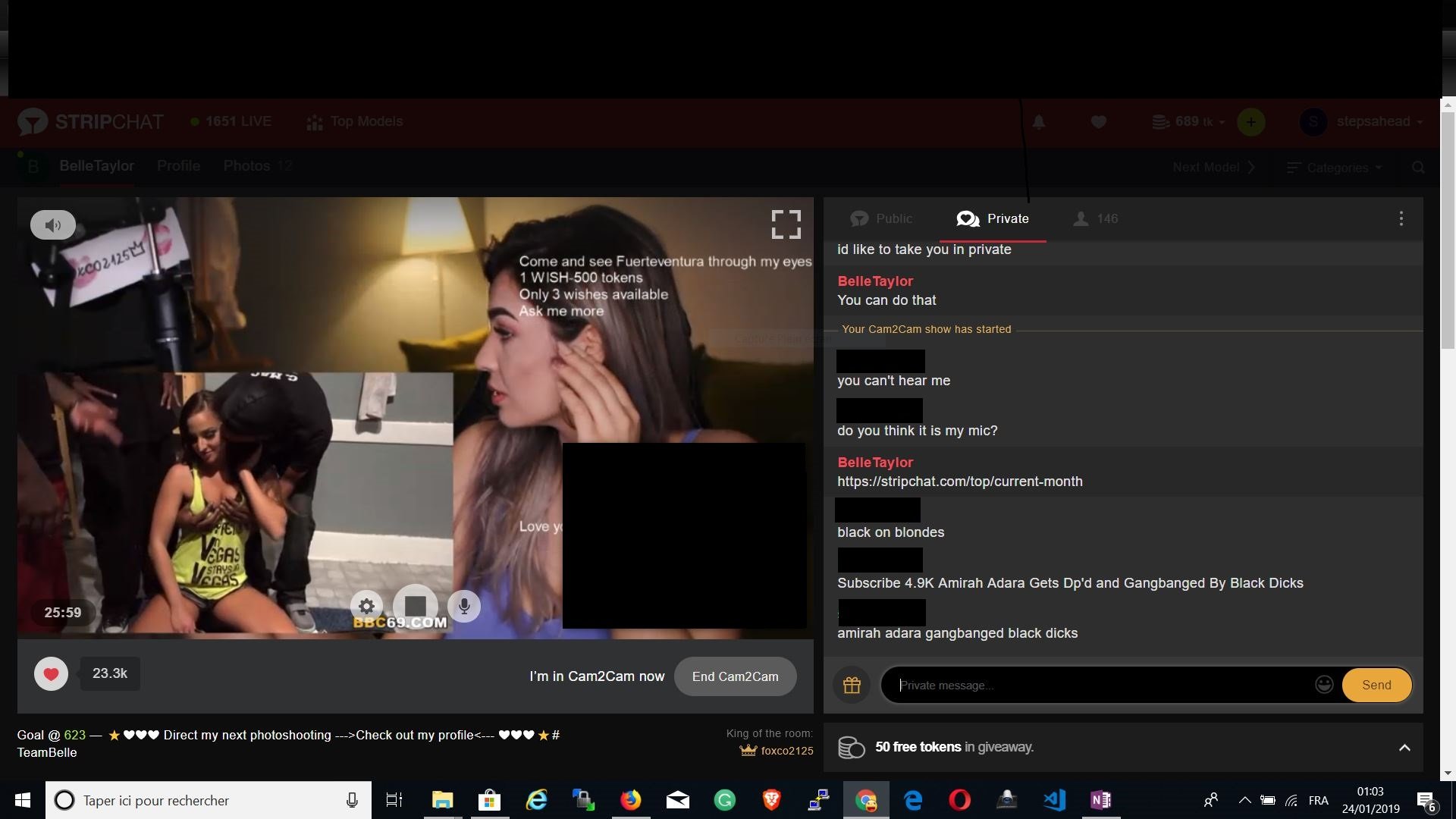Toggle the Cam2Cam microphone
Viewport: 1456px width, 819px height.
coord(464,606)
